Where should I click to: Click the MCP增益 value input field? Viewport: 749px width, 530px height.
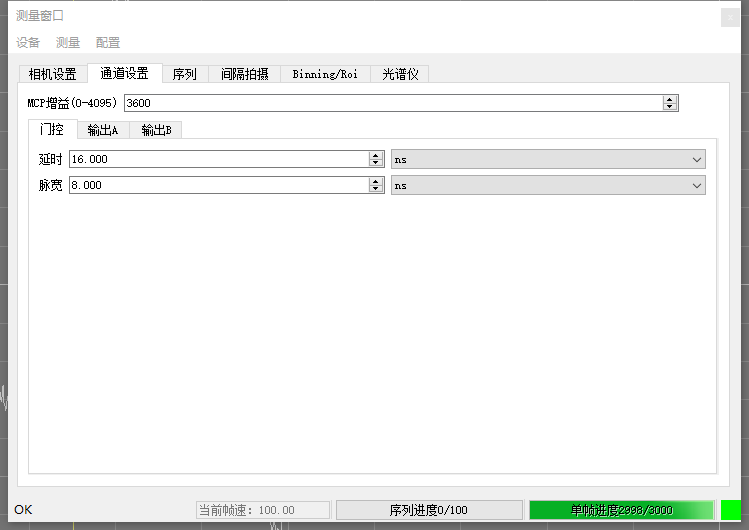pos(392,103)
